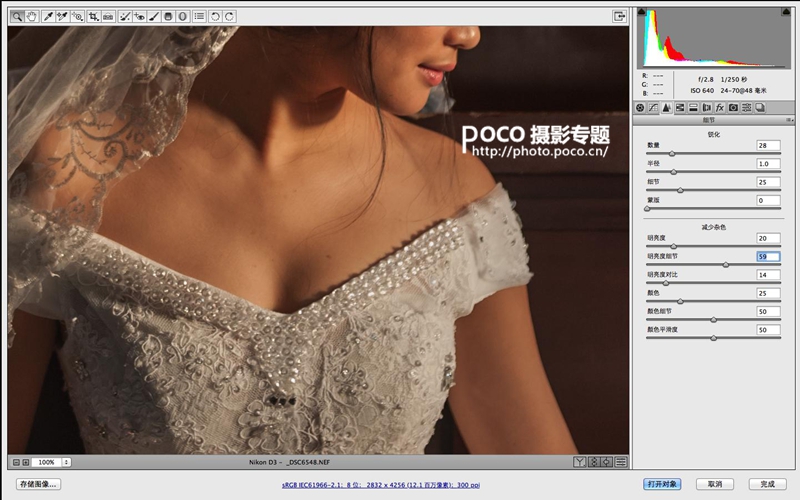
Task: Click the Luminance Contrast slider handle
Action: click(665, 283)
